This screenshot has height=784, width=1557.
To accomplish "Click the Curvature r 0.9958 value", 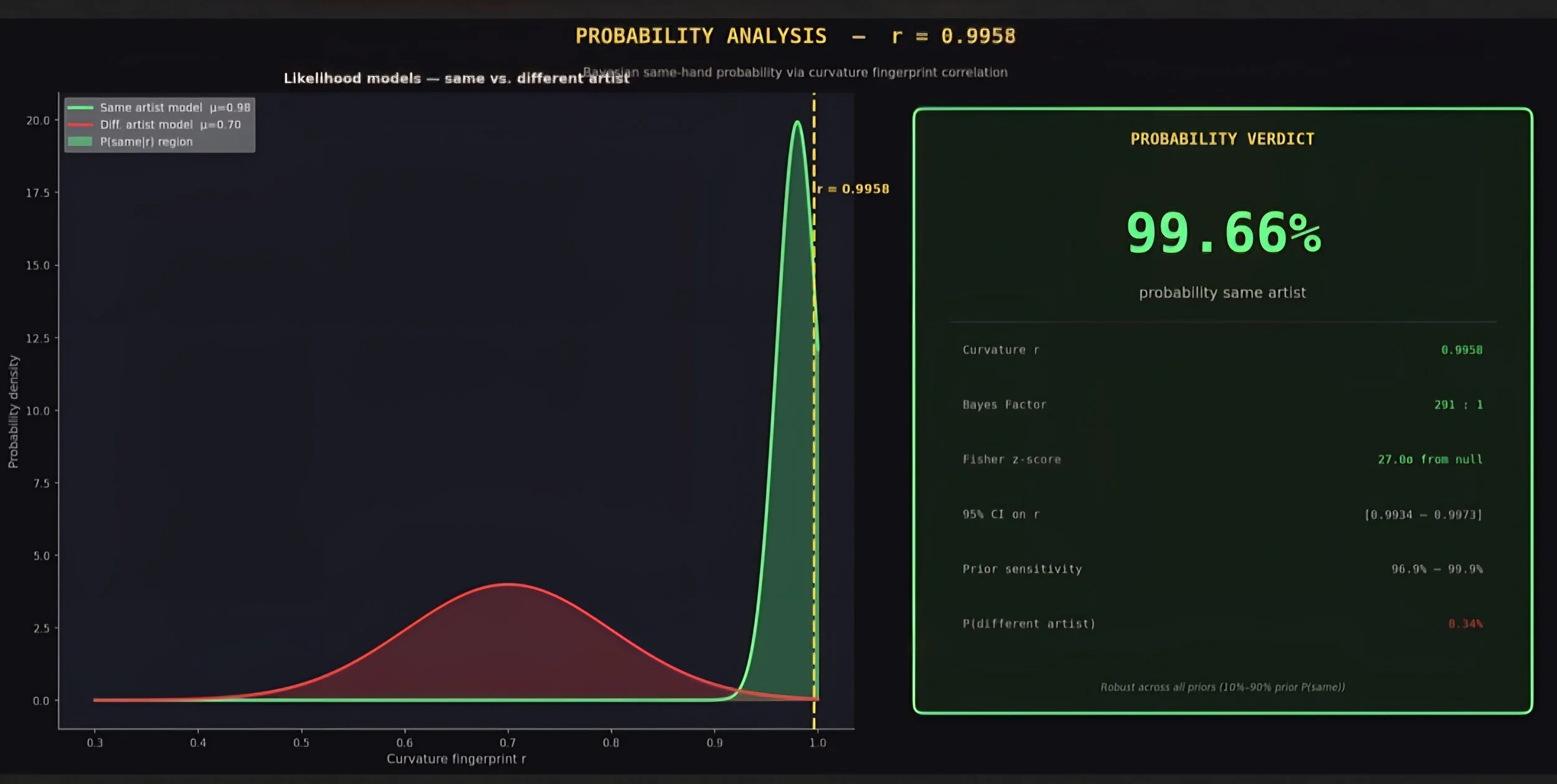I will pos(1461,350).
